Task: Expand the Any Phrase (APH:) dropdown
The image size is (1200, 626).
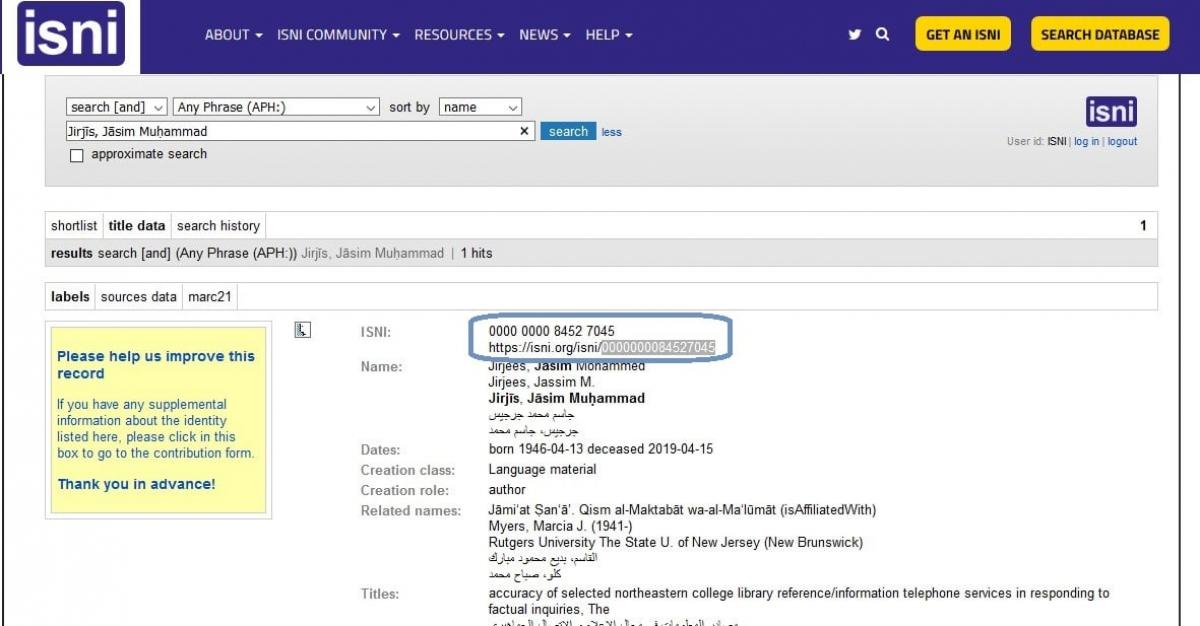Action: pyautogui.click(x=276, y=107)
